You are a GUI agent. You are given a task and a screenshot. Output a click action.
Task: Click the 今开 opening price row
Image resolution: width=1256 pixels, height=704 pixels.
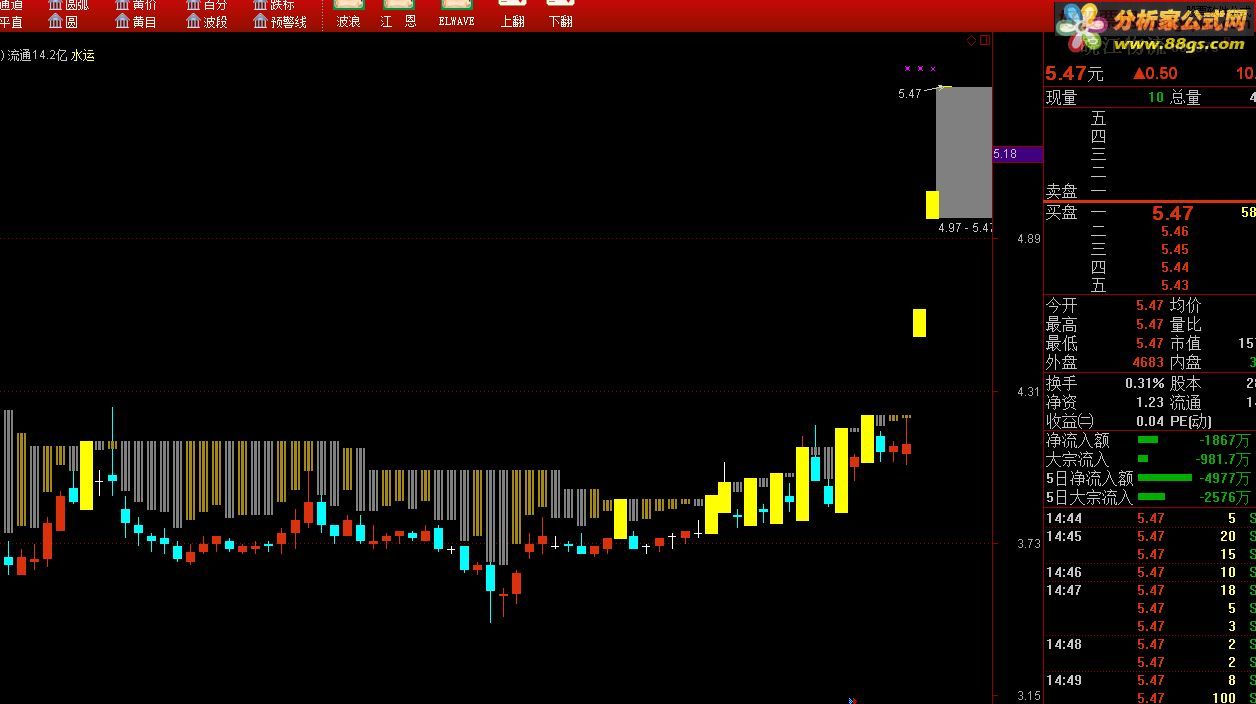1105,306
